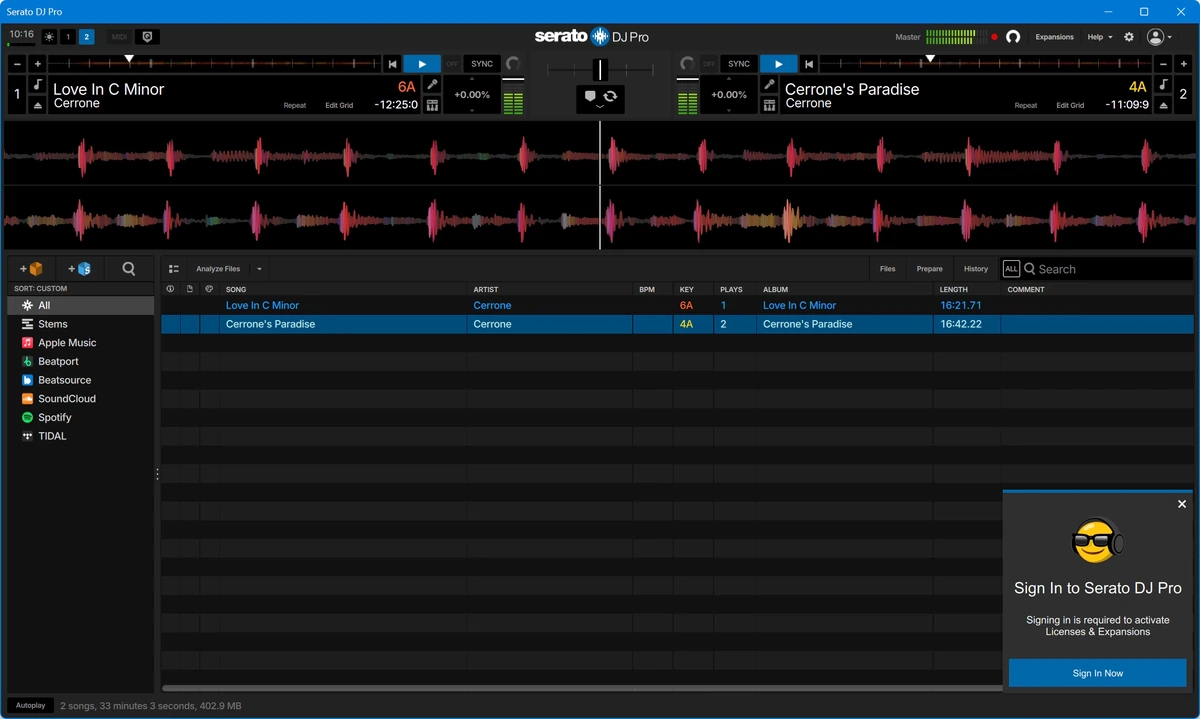Toggle Repeat on deck 2

(x=1026, y=105)
